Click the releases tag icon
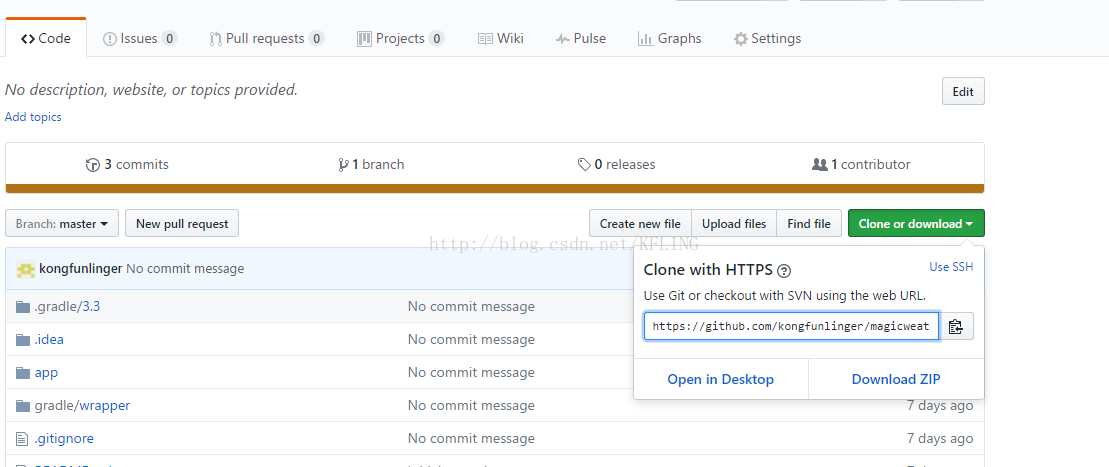The image size is (1109, 467). (x=584, y=165)
